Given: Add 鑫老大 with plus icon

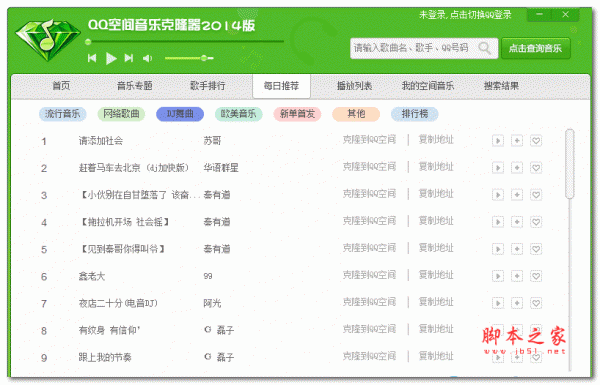Looking at the screenshot, I should (517, 276).
